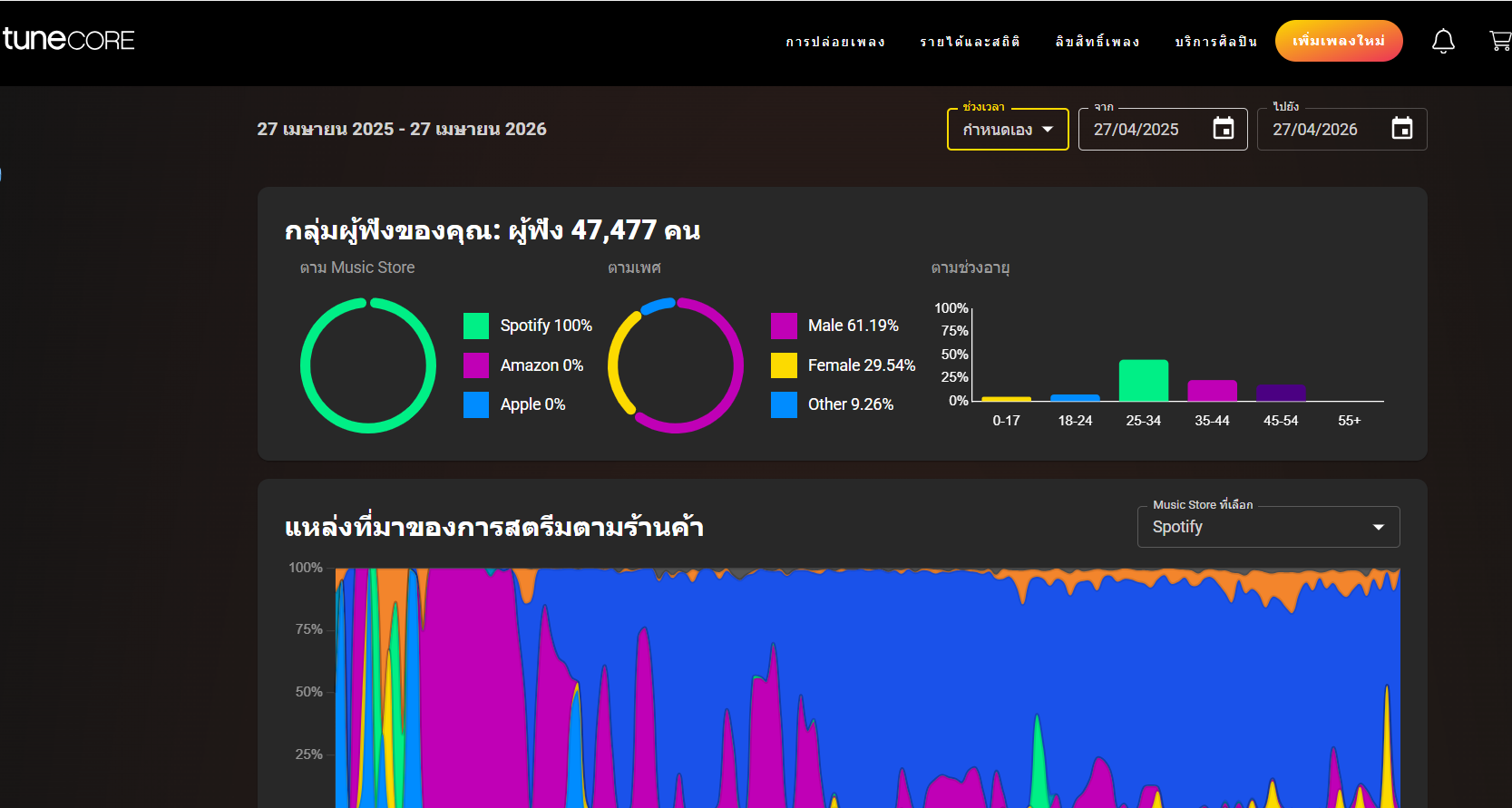The height and width of the screenshot is (808, 1512).
Task: Expand the Music Store Spotify dropdown
Action: pos(1268,527)
